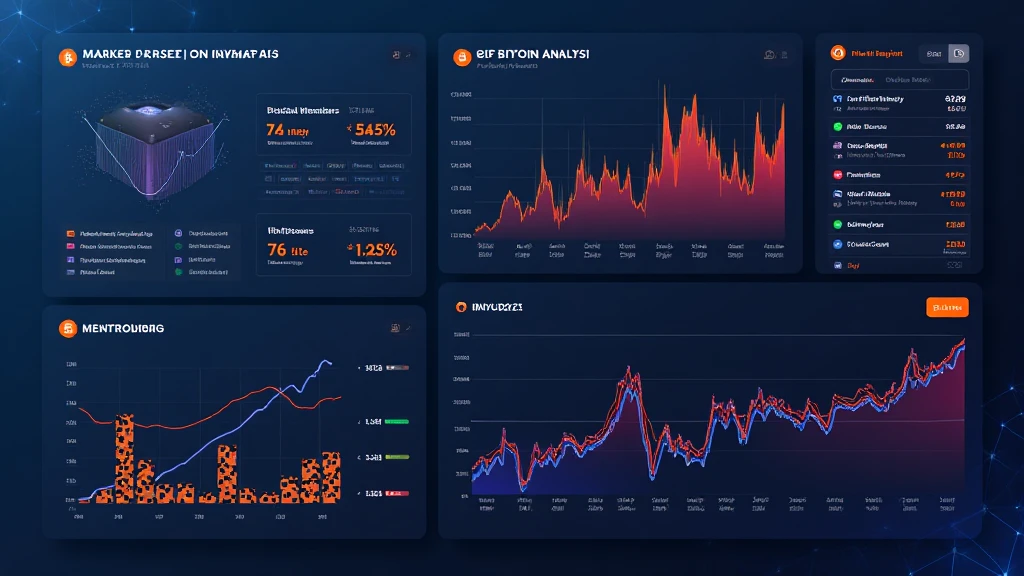Click the orange circle icon beside INVUDAZ3 title

click(462, 308)
